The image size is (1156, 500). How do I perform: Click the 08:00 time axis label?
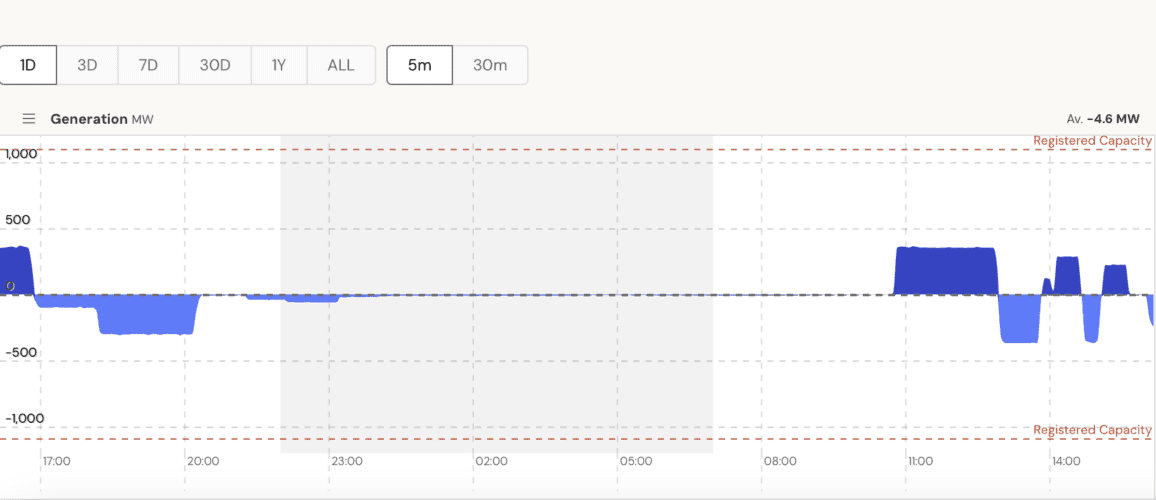pyautogui.click(x=780, y=462)
